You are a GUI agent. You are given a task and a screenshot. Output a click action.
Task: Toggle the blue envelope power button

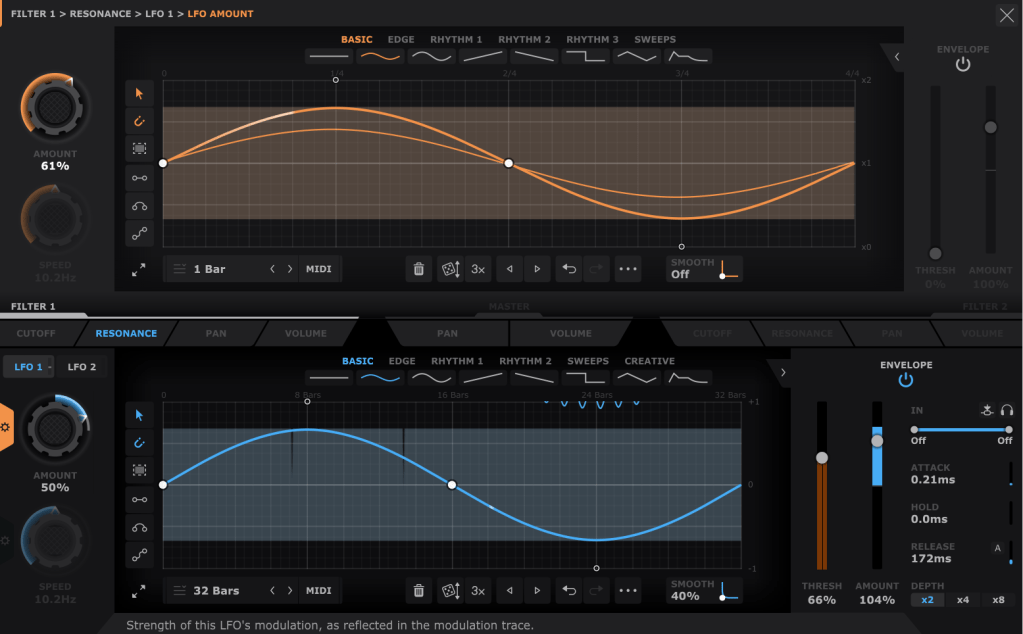[x=906, y=380]
